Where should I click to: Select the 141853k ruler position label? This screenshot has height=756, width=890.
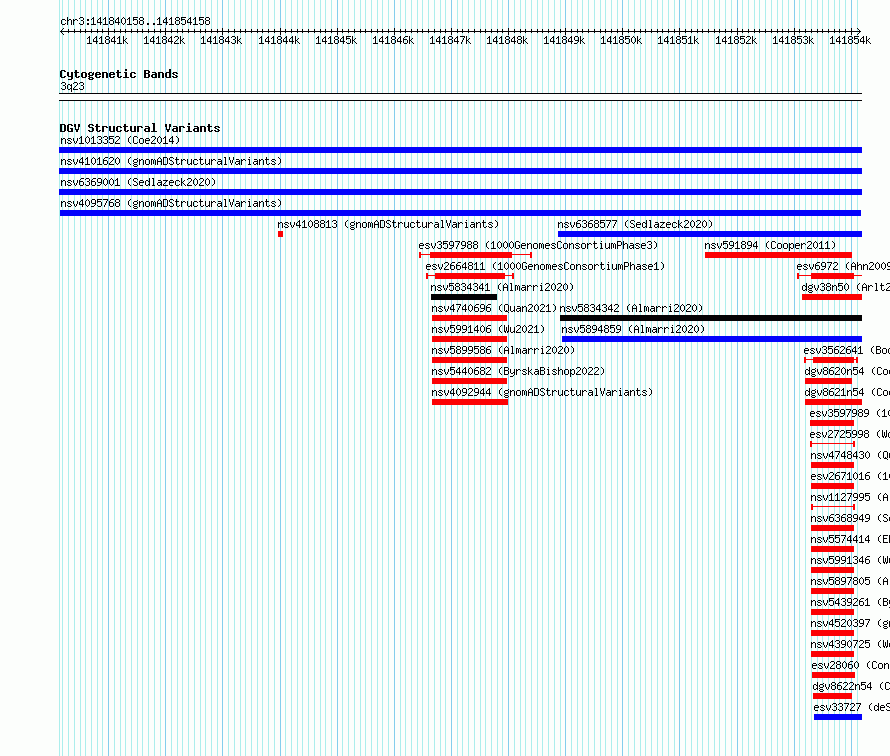tap(793, 40)
